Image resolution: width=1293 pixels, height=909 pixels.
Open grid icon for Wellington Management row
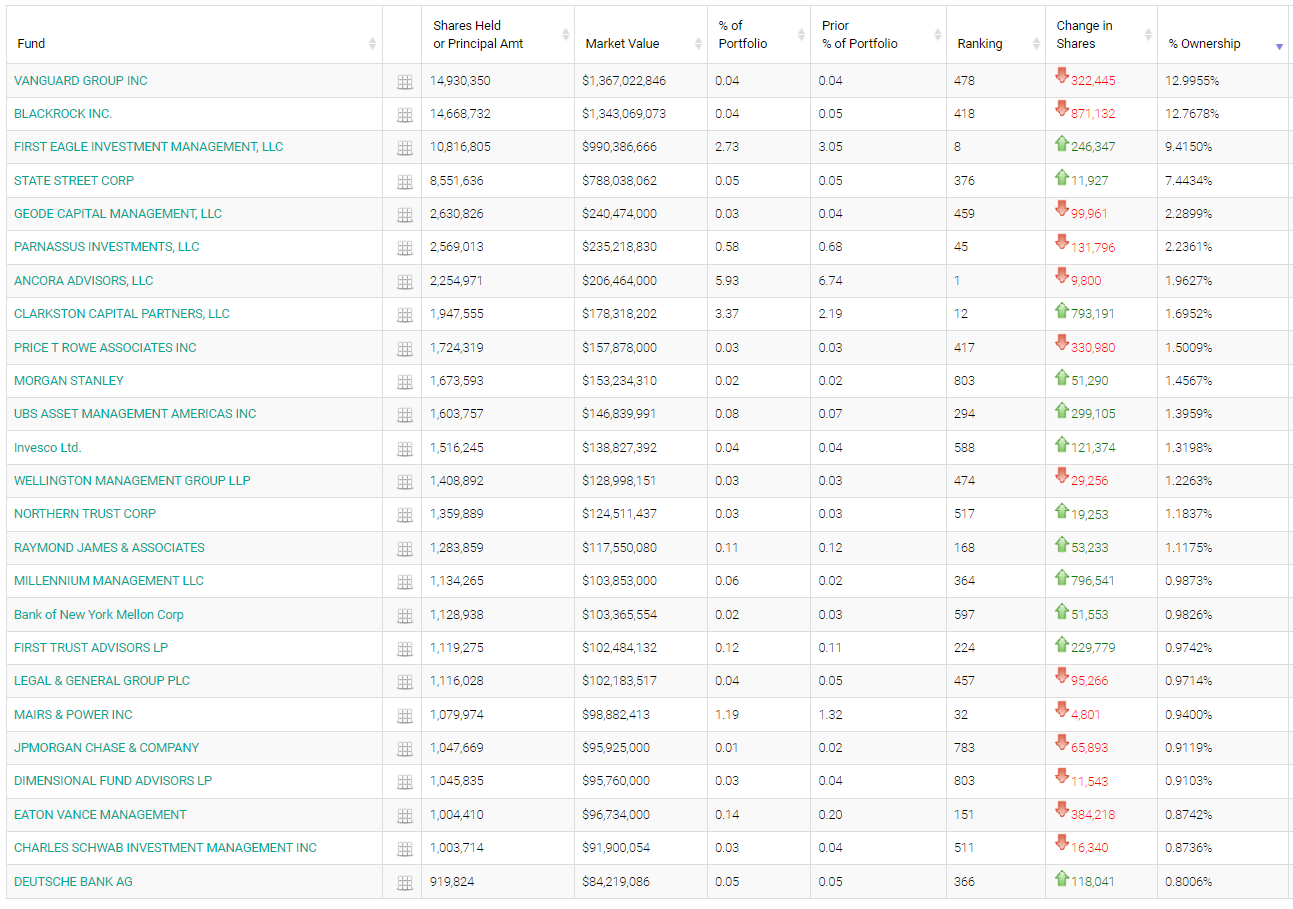(405, 482)
